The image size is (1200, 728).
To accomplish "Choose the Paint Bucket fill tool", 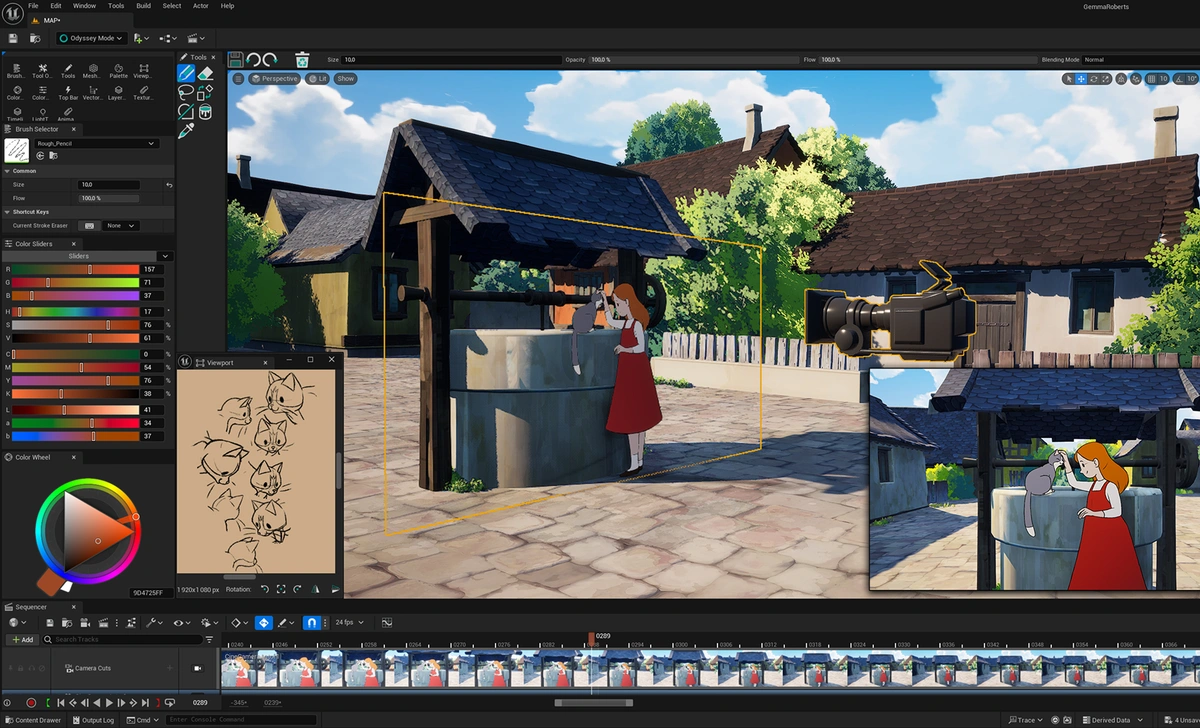I will pos(206,112).
